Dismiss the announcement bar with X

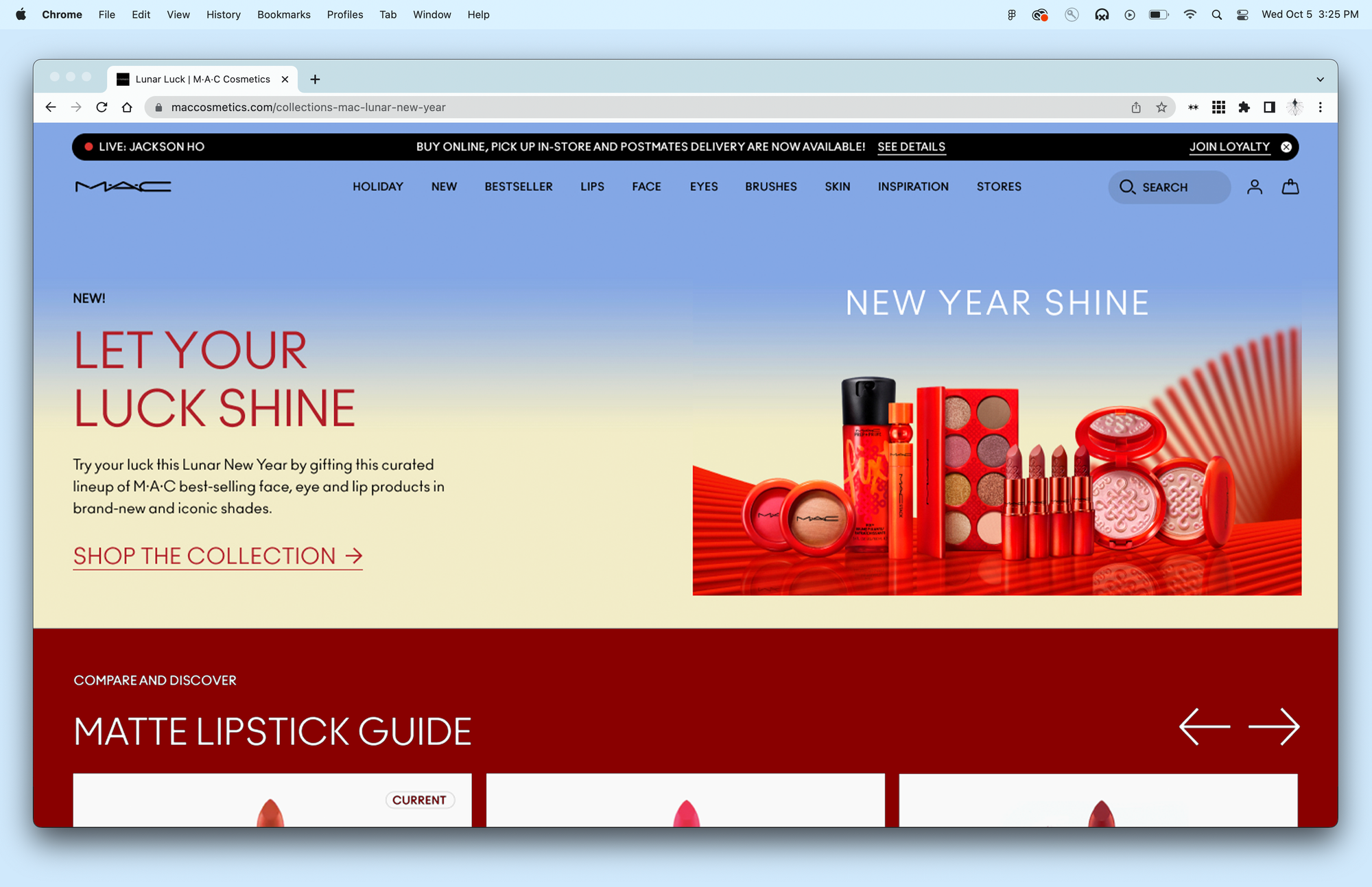[x=1286, y=147]
